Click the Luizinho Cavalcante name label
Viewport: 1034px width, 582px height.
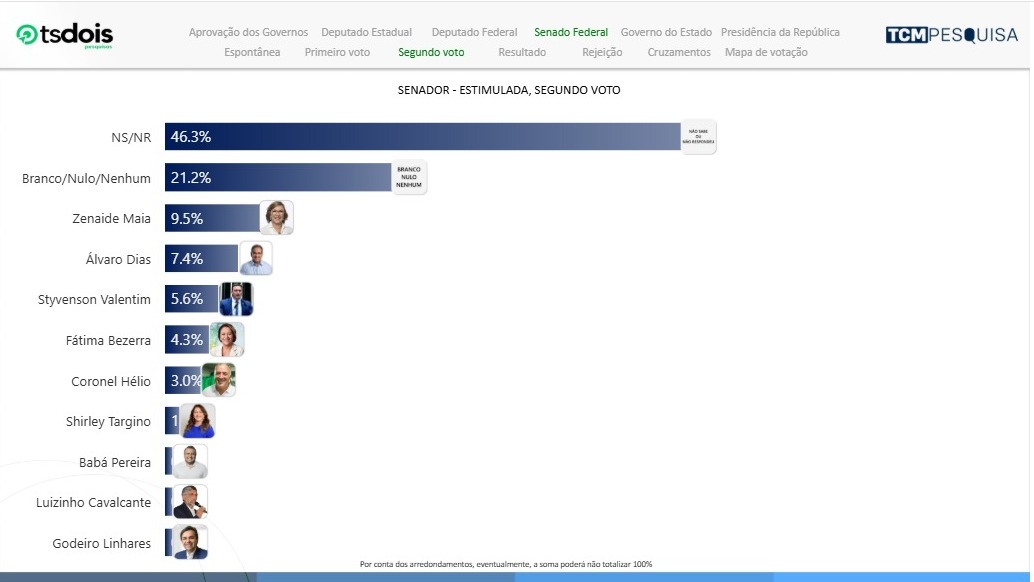(93, 503)
